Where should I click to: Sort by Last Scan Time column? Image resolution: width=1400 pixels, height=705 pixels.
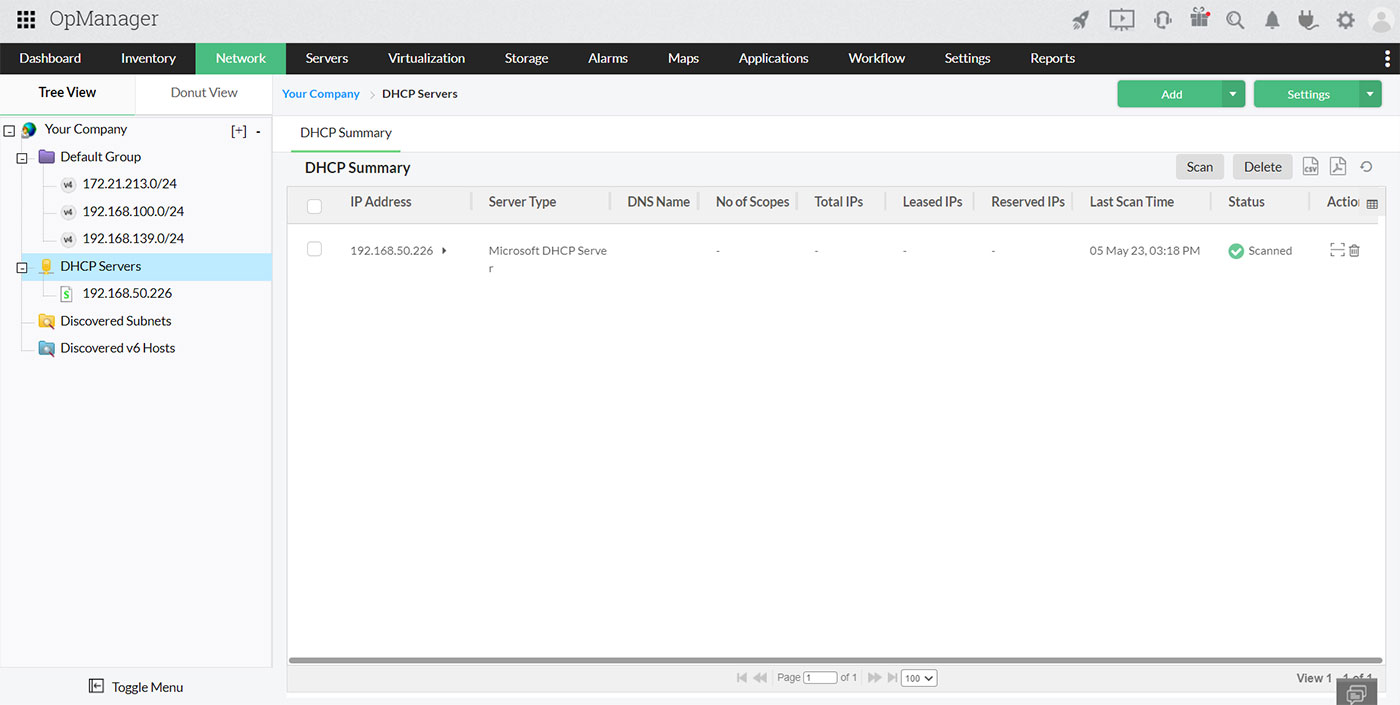coord(1132,202)
